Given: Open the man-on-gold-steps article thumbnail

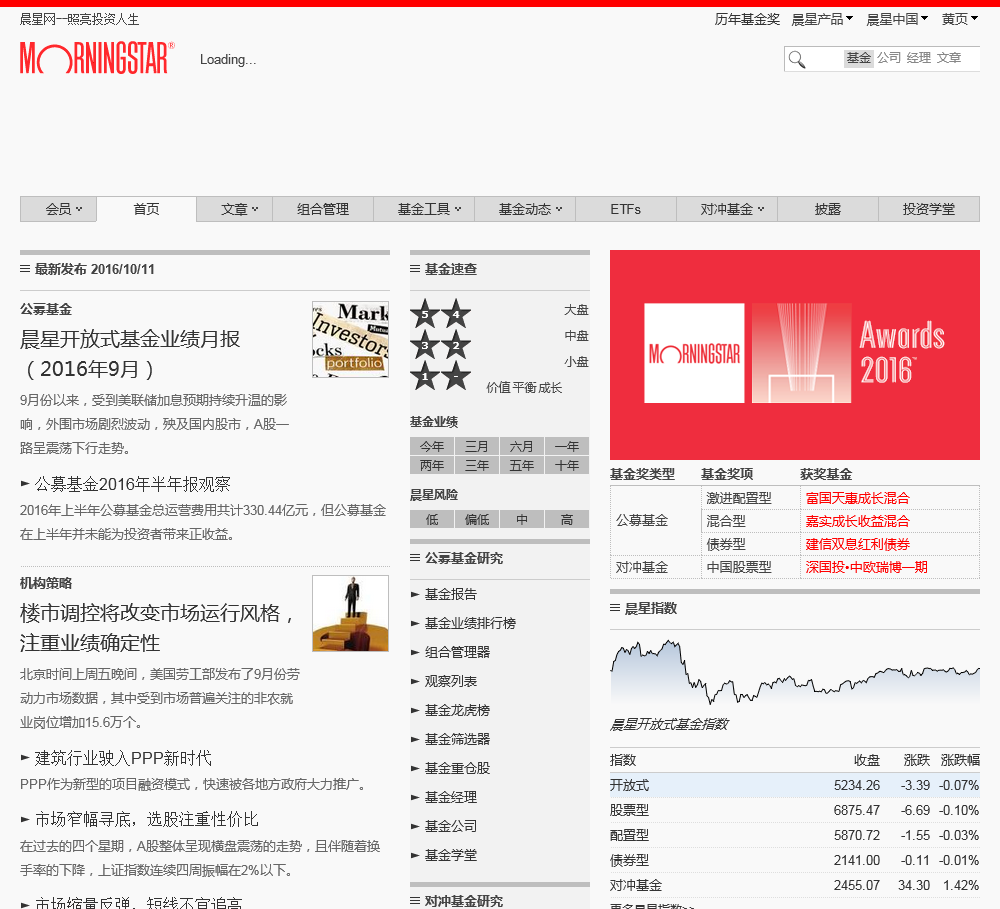Looking at the screenshot, I should coord(350,613).
